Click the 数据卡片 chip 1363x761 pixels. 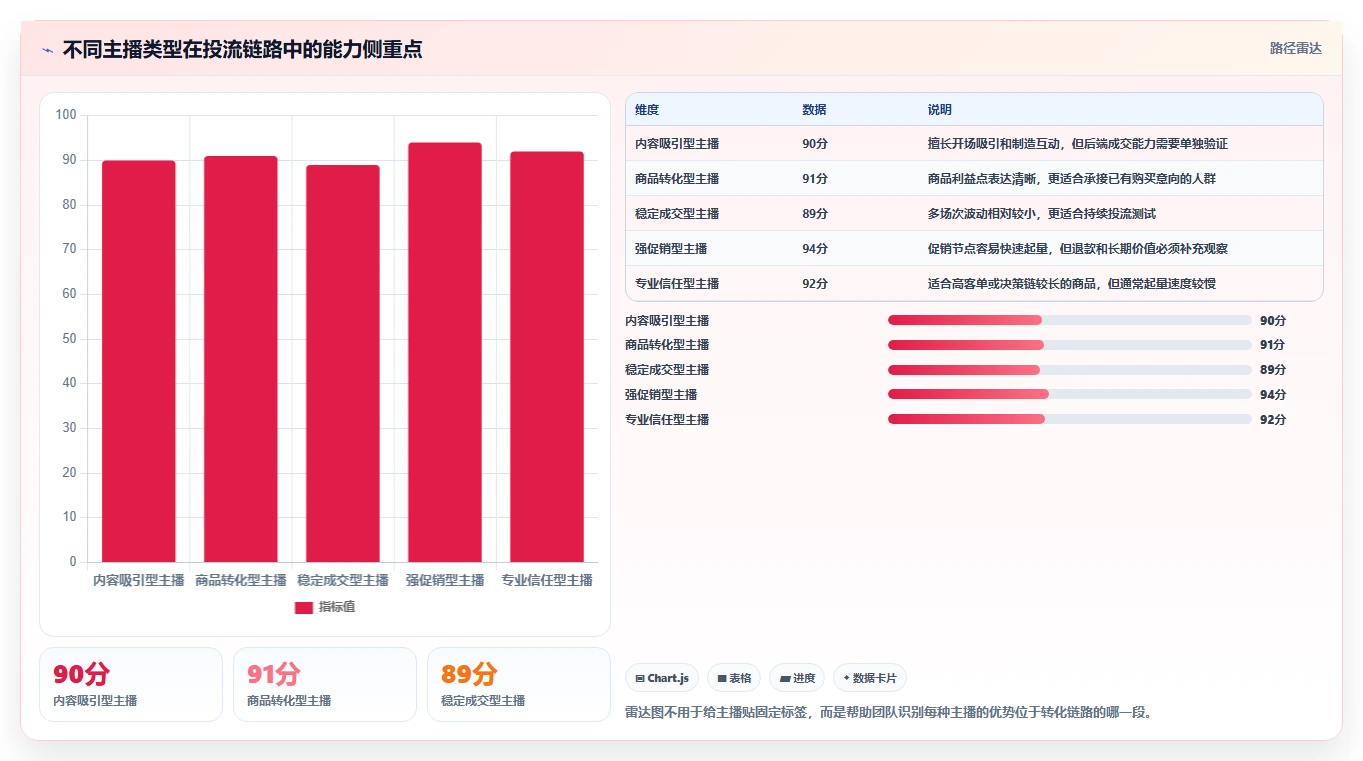[x=870, y=678]
